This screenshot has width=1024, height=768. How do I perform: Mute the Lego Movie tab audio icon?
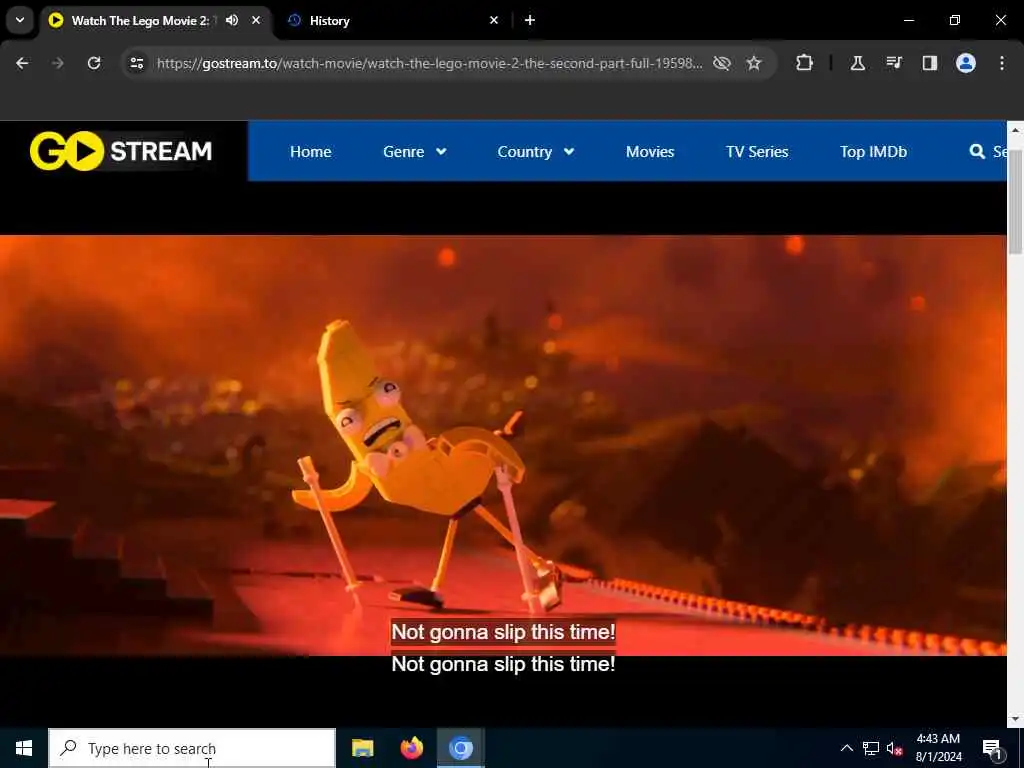(232, 20)
